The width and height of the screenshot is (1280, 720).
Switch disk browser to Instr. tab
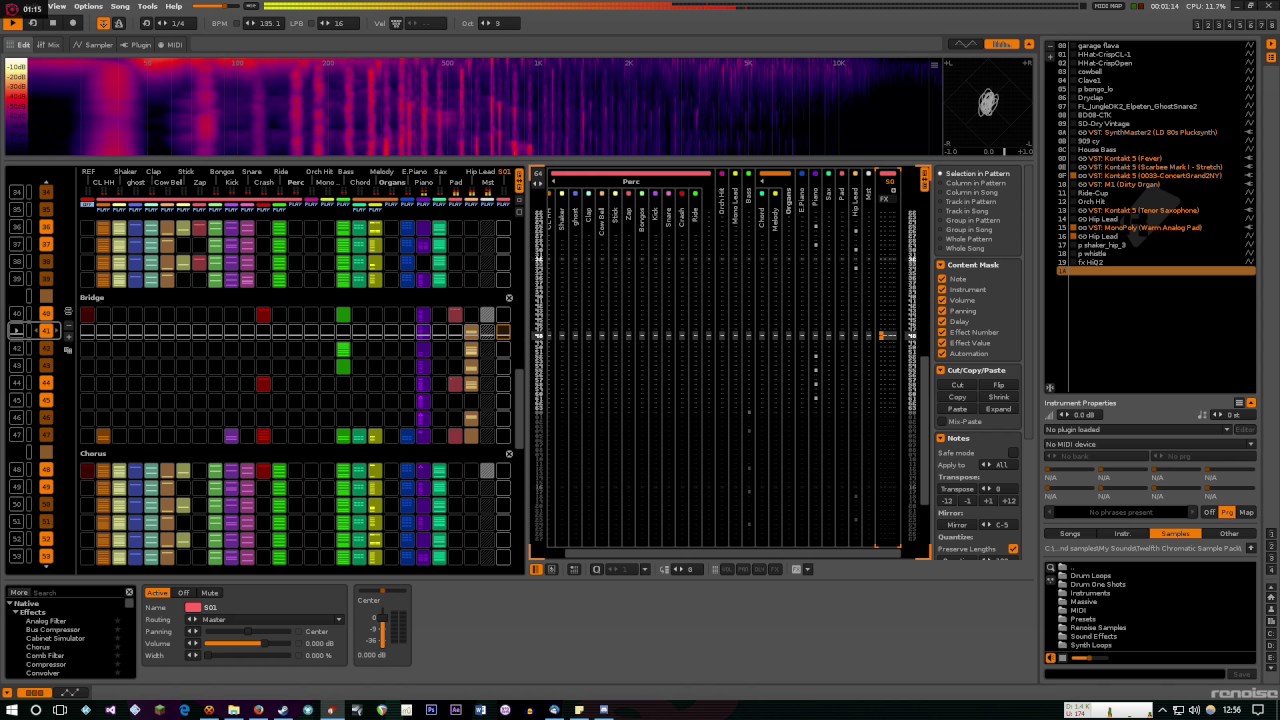[1123, 534]
